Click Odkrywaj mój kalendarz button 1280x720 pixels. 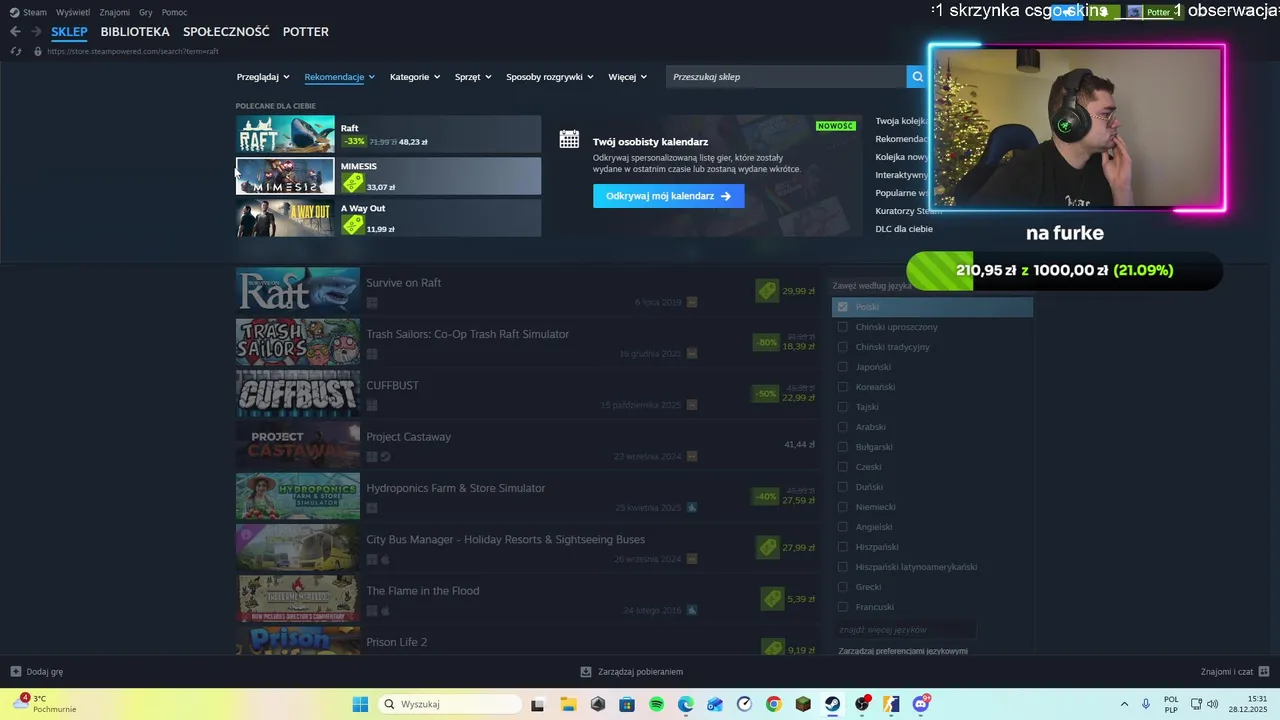pyautogui.click(x=668, y=196)
